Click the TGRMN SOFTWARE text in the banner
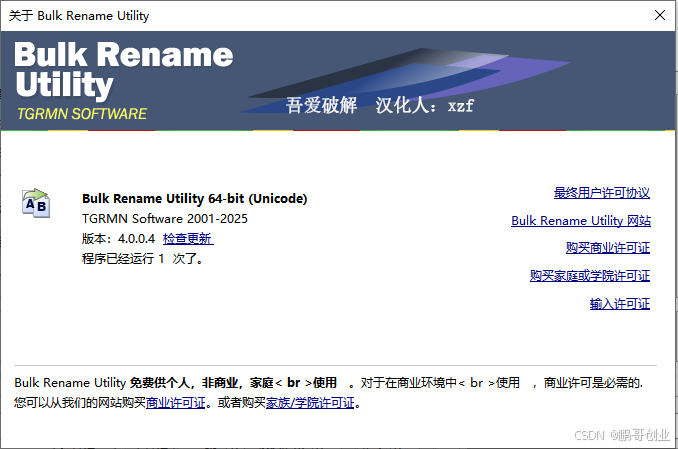Viewport: 678px width, 449px height. point(82,114)
